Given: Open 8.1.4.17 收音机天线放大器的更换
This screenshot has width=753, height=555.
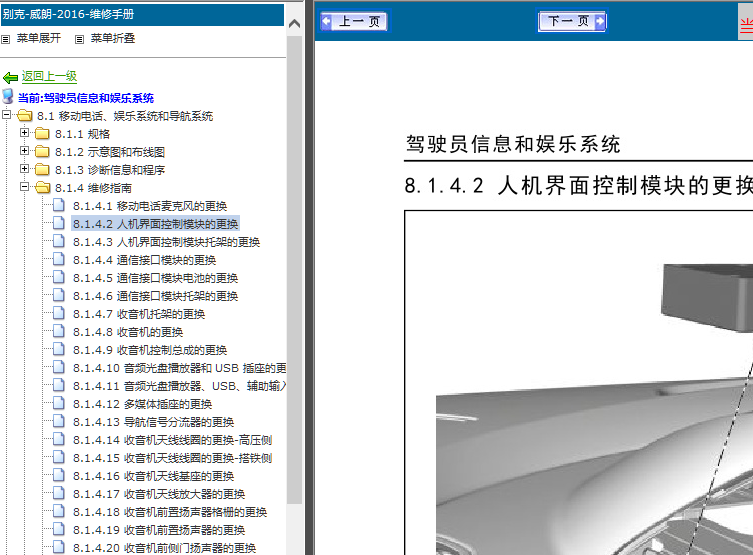Looking at the screenshot, I should [x=159, y=494].
